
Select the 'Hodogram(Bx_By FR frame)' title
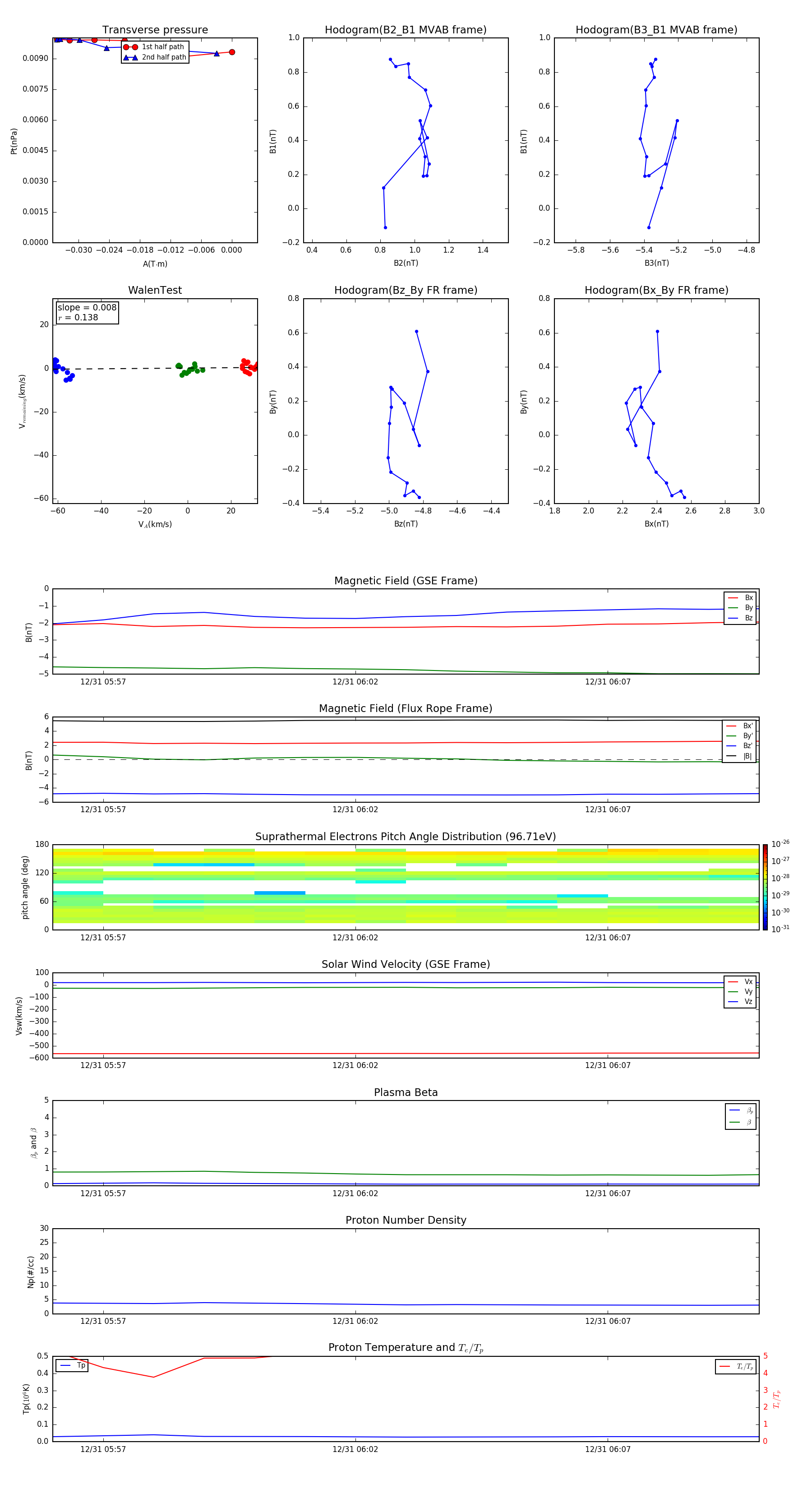656,290
